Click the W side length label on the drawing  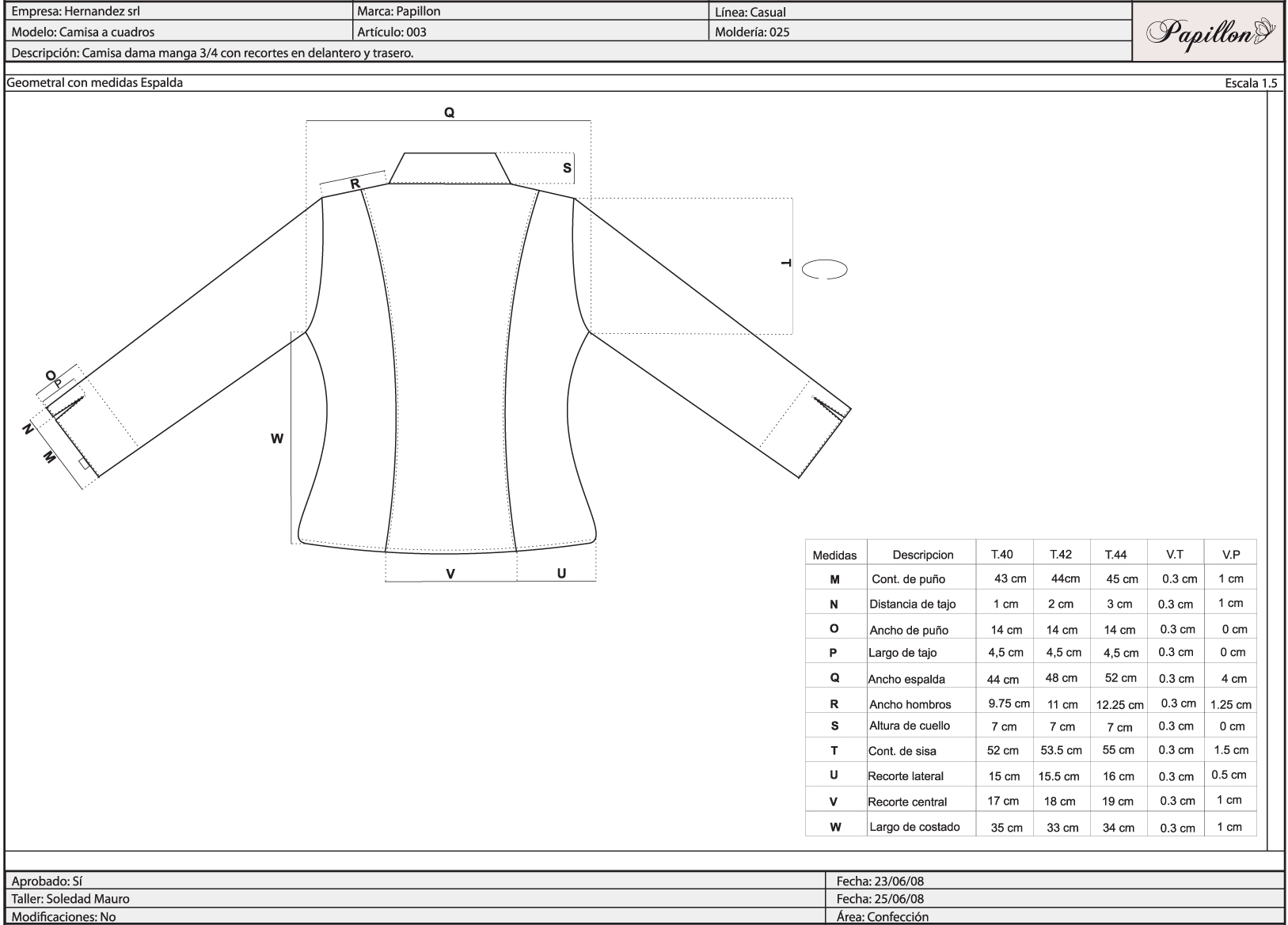(x=277, y=439)
